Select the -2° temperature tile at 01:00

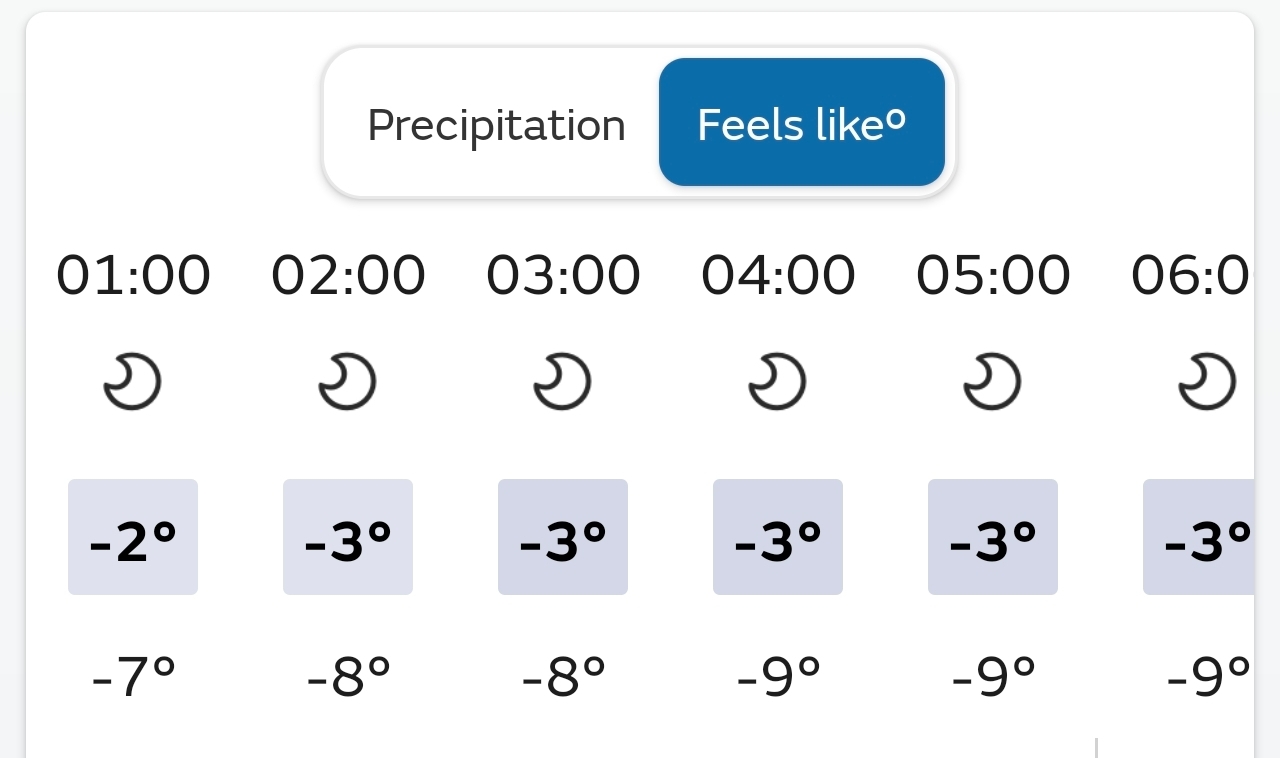133,537
